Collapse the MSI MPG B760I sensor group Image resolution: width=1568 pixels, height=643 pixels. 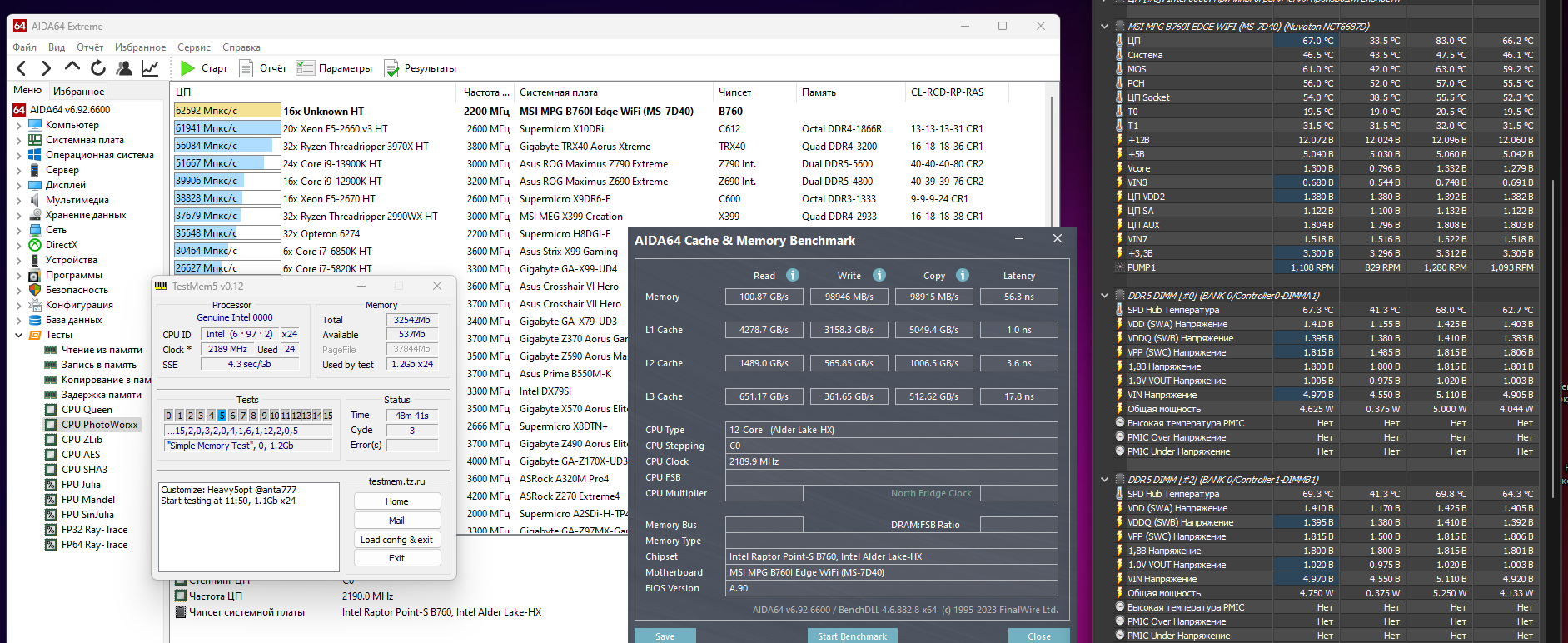coord(1105,27)
